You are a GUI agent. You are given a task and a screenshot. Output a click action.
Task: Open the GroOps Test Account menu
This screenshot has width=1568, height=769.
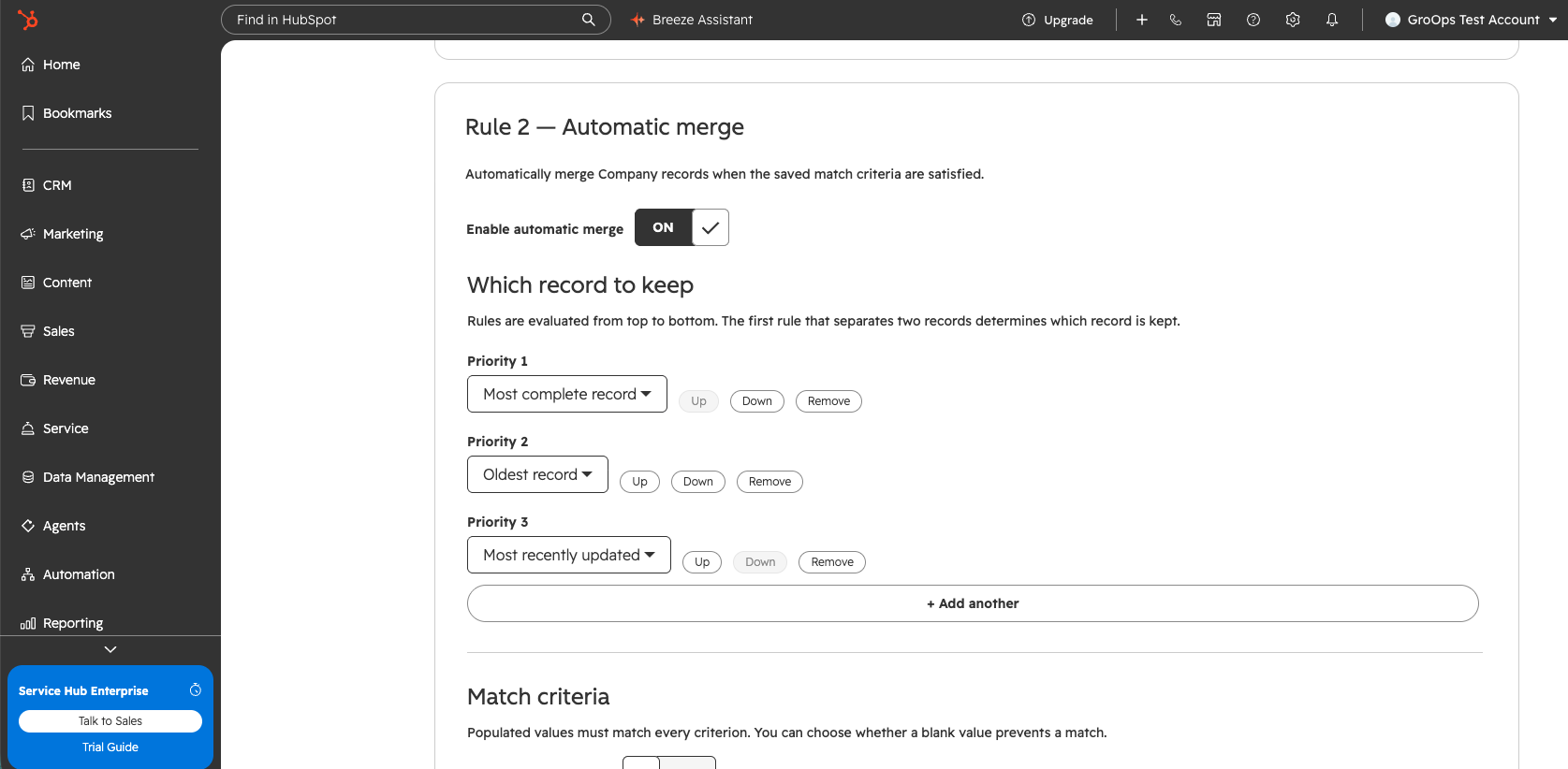(x=1471, y=20)
